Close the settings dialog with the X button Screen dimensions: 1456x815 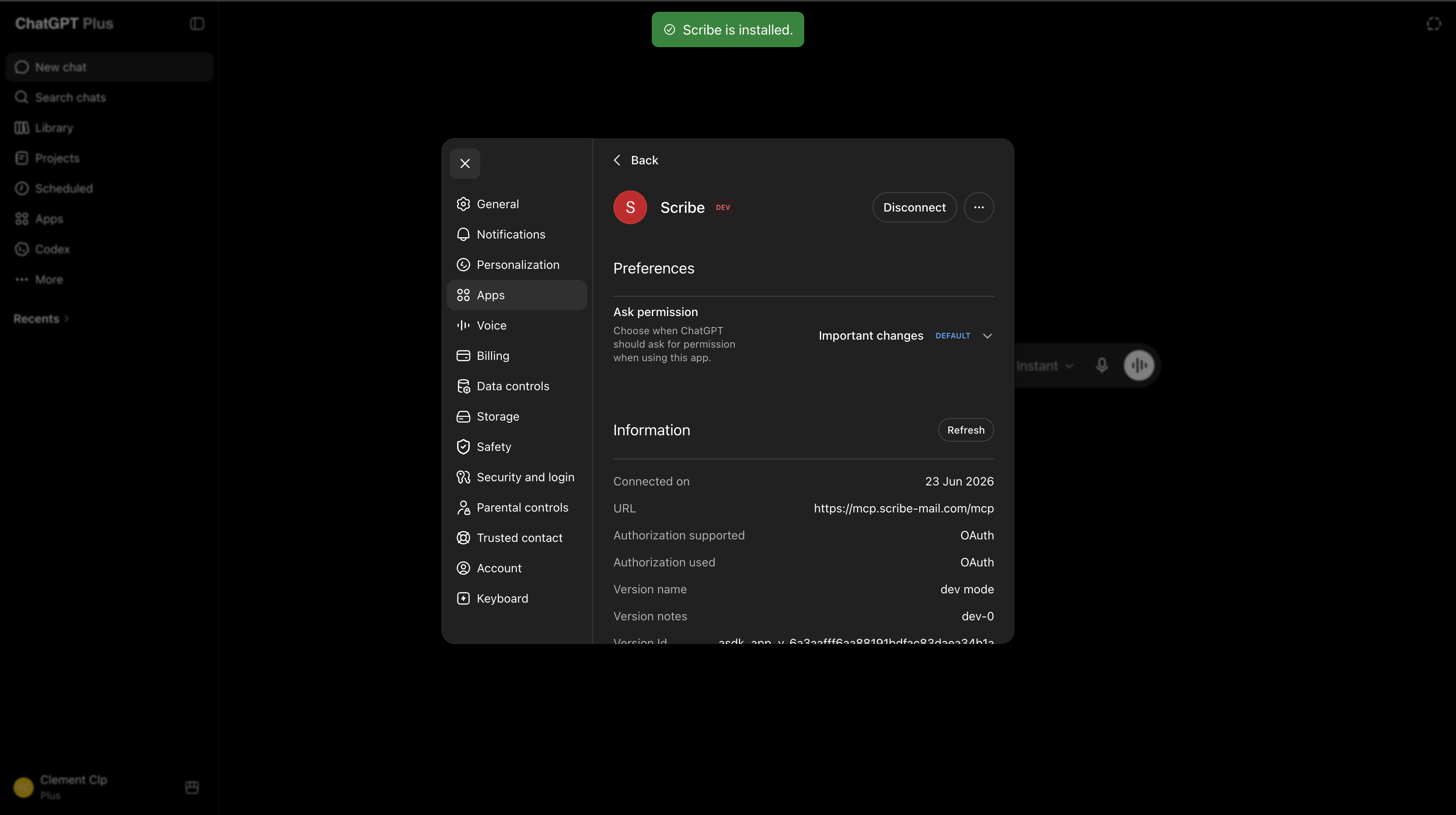(x=465, y=164)
